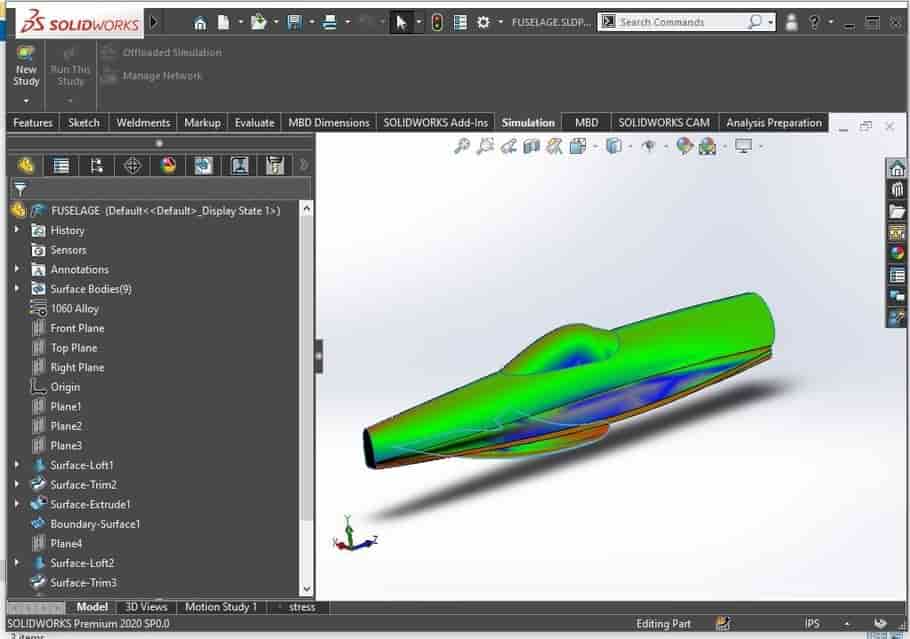Click the Edit Appearance sphere icon

click(x=686, y=146)
